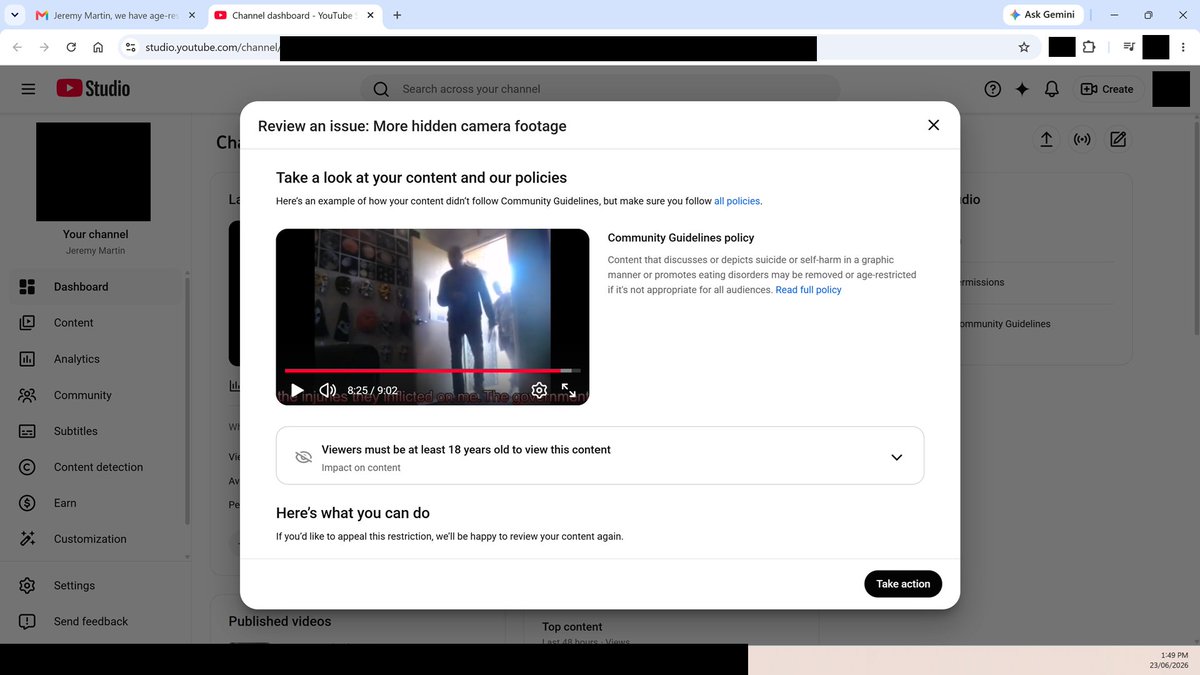Screen dimensions: 1200x675
Task: Click the hidden-eye impact on content icon
Action: click(x=304, y=457)
